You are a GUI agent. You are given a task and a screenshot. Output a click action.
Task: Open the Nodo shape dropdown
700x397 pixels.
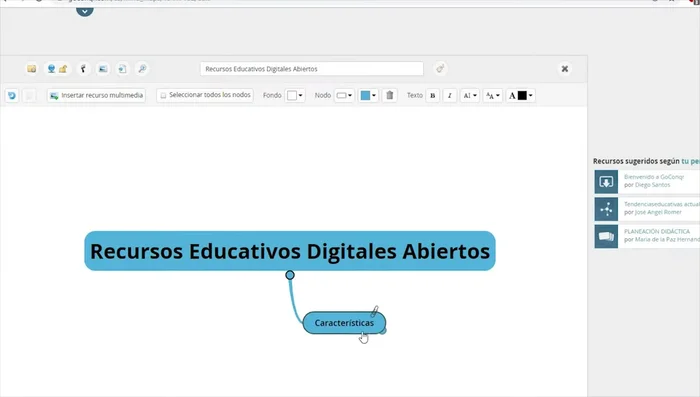[x=344, y=96]
